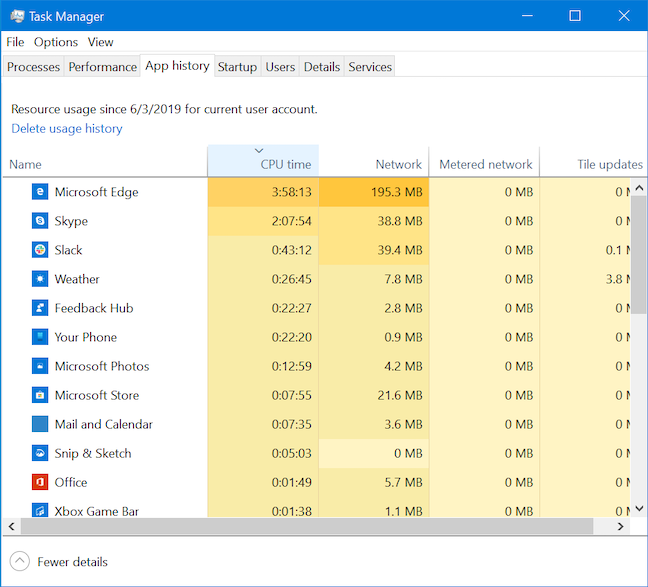The image size is (648, 587).
Task: Click the Microsoft Edge app icon
Action: pos(40,192)
